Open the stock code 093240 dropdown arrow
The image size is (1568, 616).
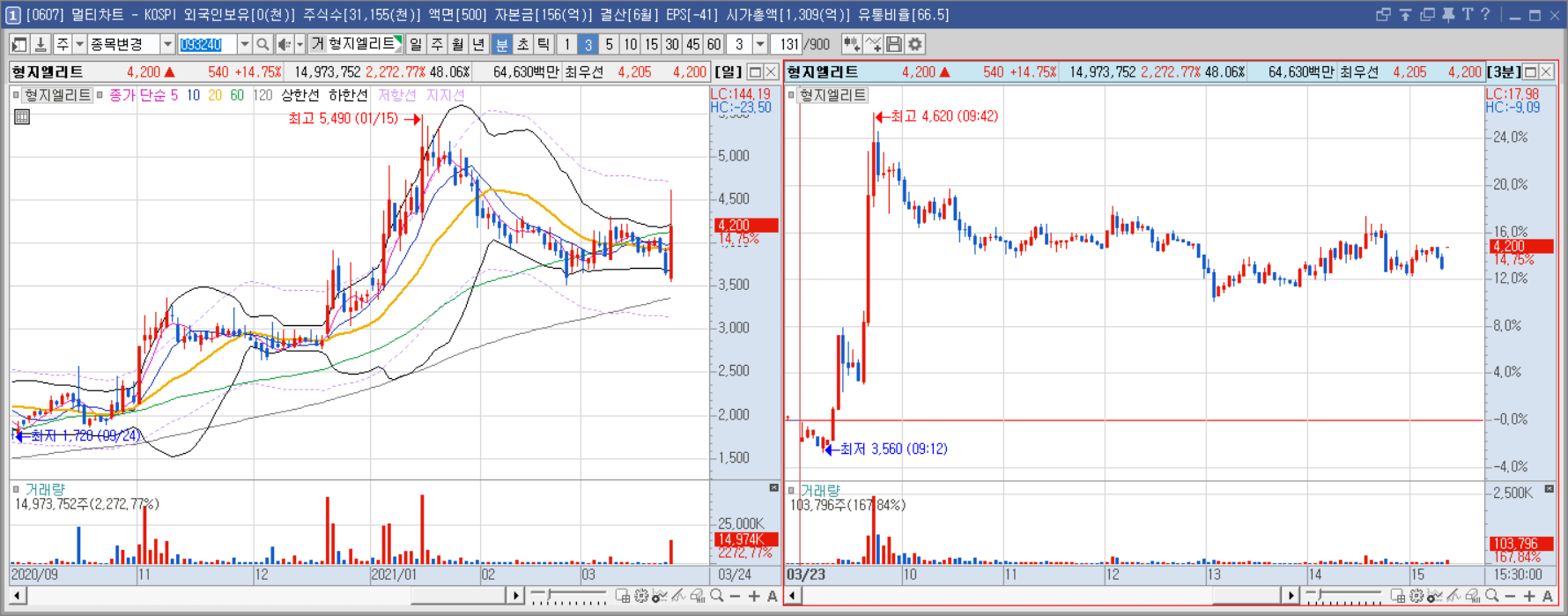tap(244, 44)
